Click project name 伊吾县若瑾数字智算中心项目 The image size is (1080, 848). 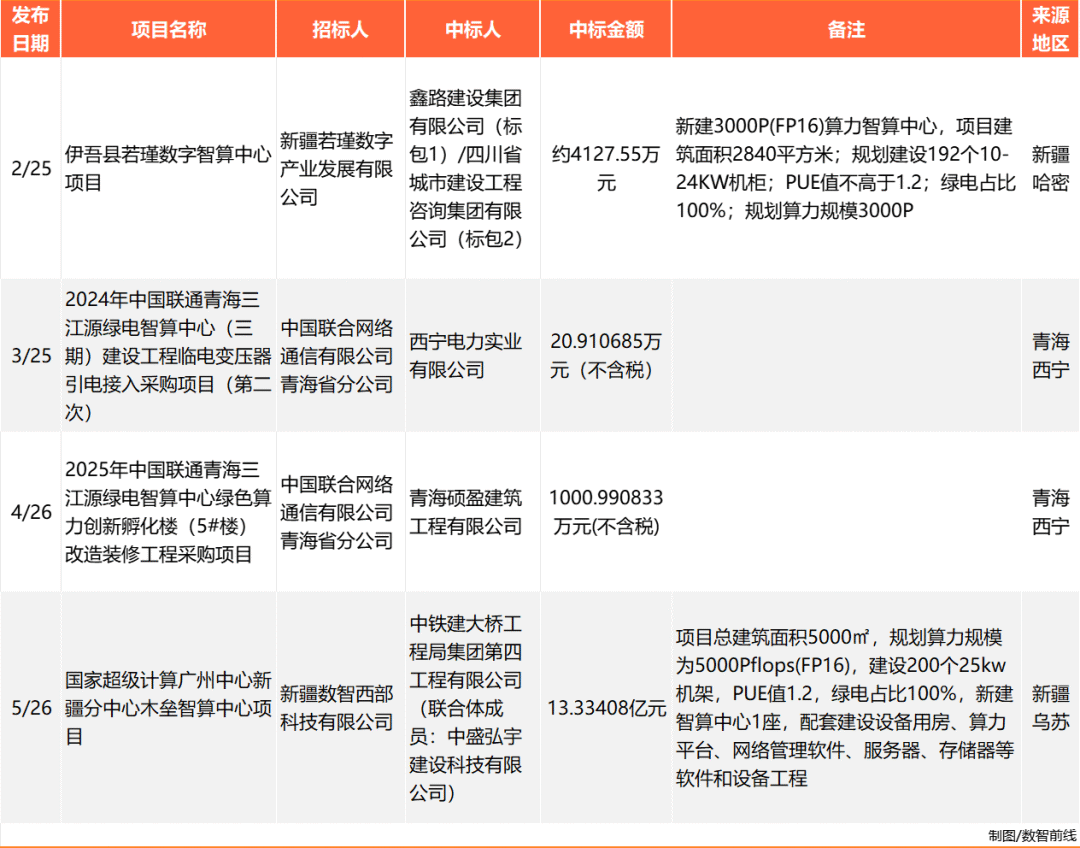[x=168, y=169]
